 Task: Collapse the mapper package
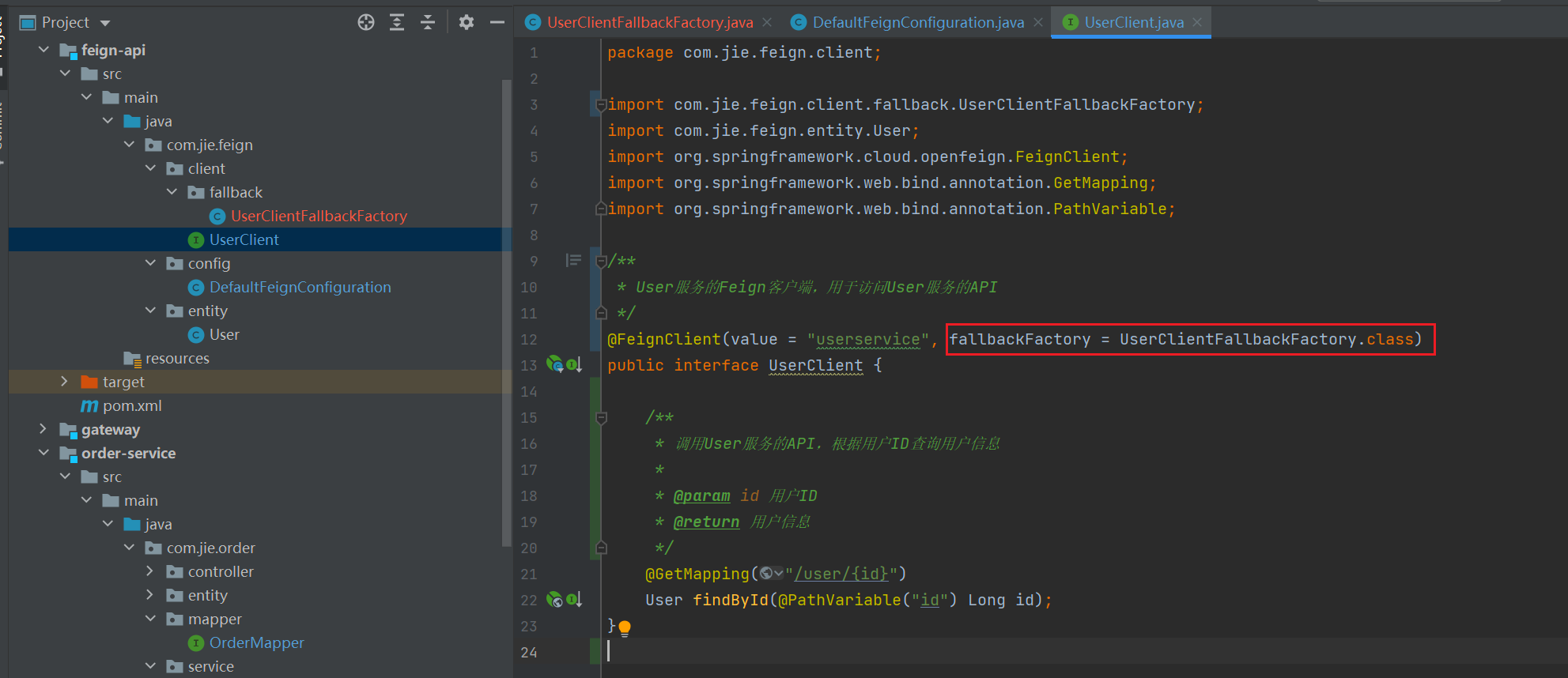point(150,619)
